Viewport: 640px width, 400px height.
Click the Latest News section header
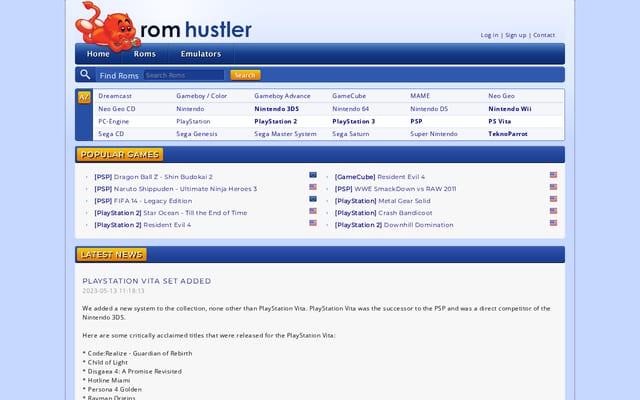pos(111,255)
